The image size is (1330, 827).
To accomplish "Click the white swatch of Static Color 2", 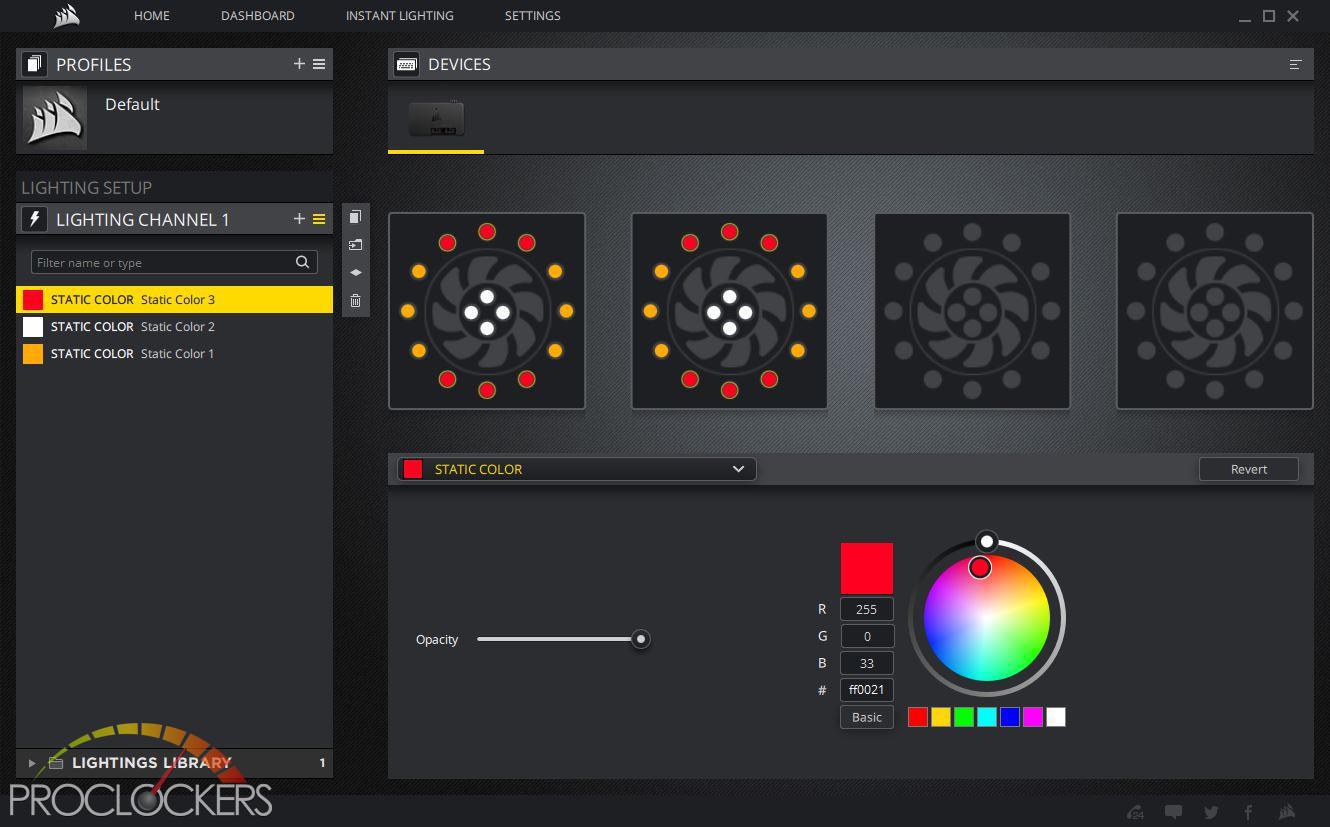I will tap(33, 326).
